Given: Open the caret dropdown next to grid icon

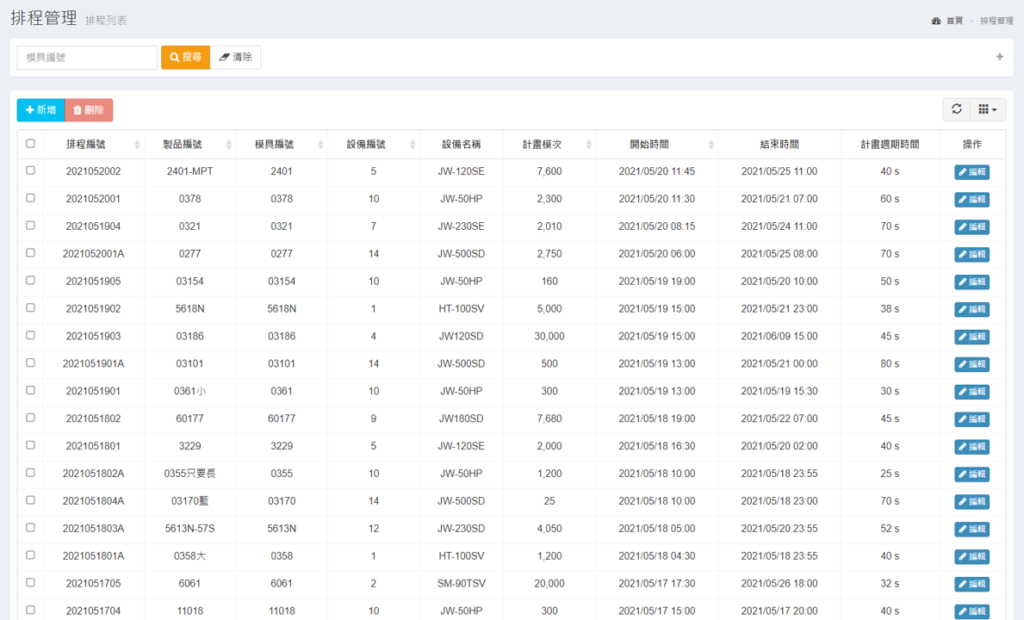Looking at the screenshot, I should (x=995, y=109).
